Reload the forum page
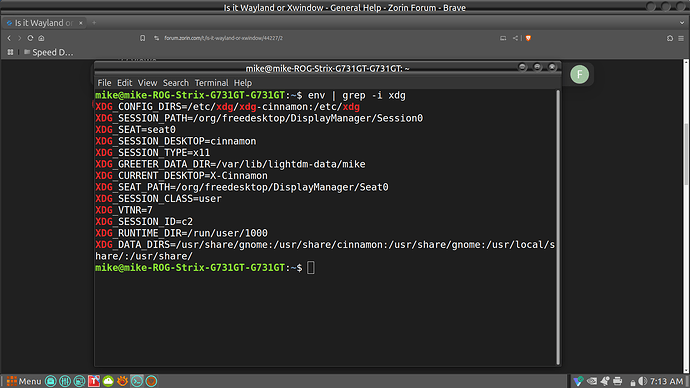690x388 pixels. 30,38
